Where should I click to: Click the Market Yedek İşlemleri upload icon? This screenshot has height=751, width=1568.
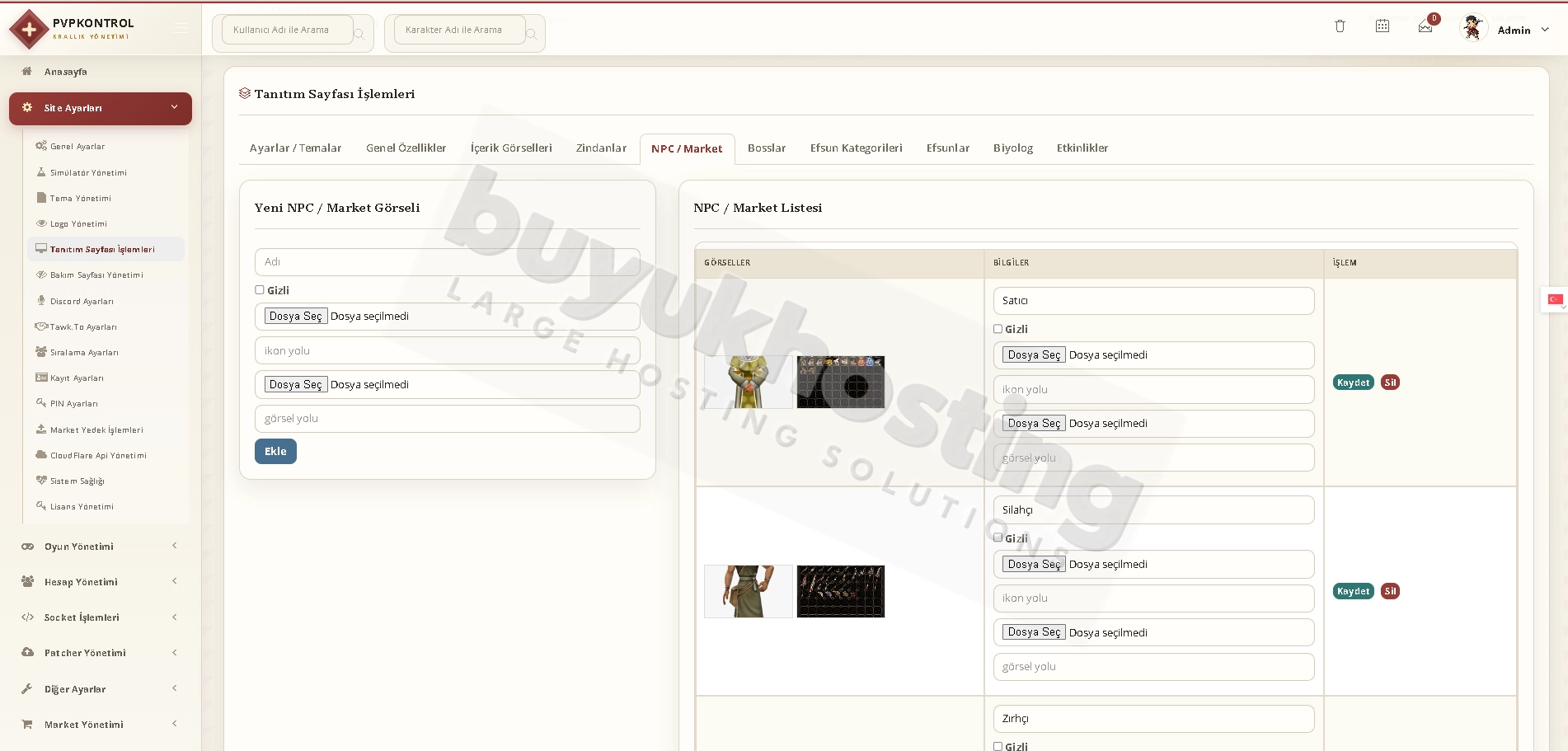41,429
